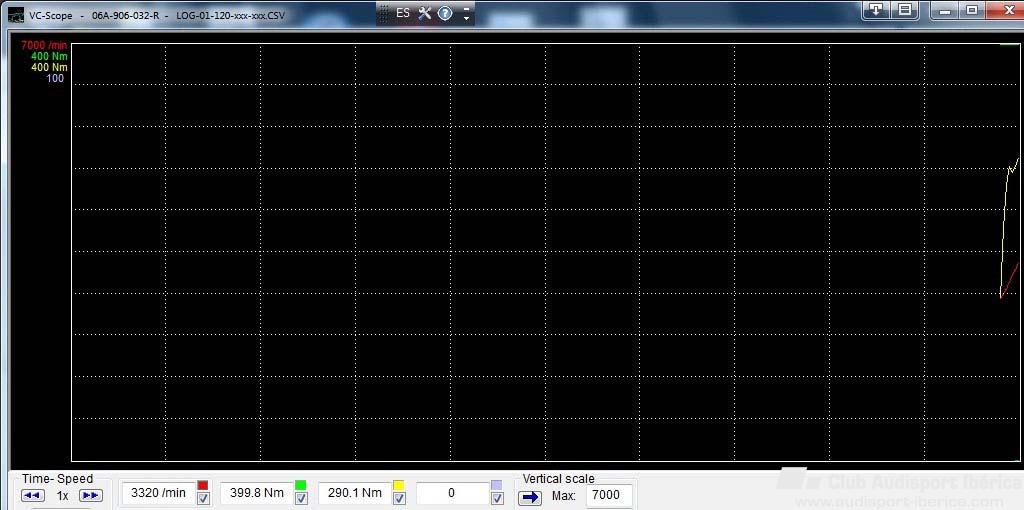Maximize the VC-Scope window
This screenshot has width=1024, height=510.
[x=972, y=10]
